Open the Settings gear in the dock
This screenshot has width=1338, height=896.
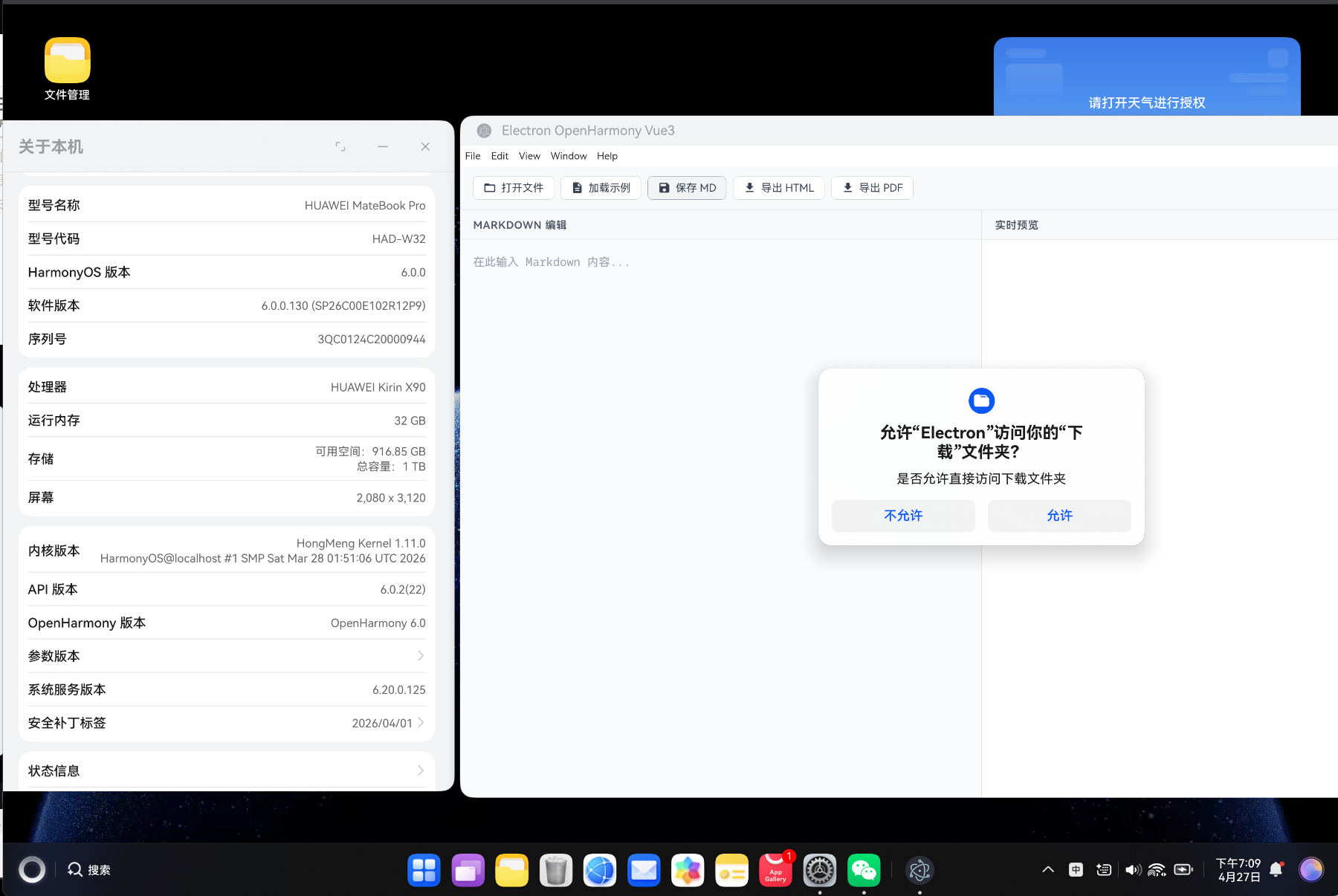point(820,870)
